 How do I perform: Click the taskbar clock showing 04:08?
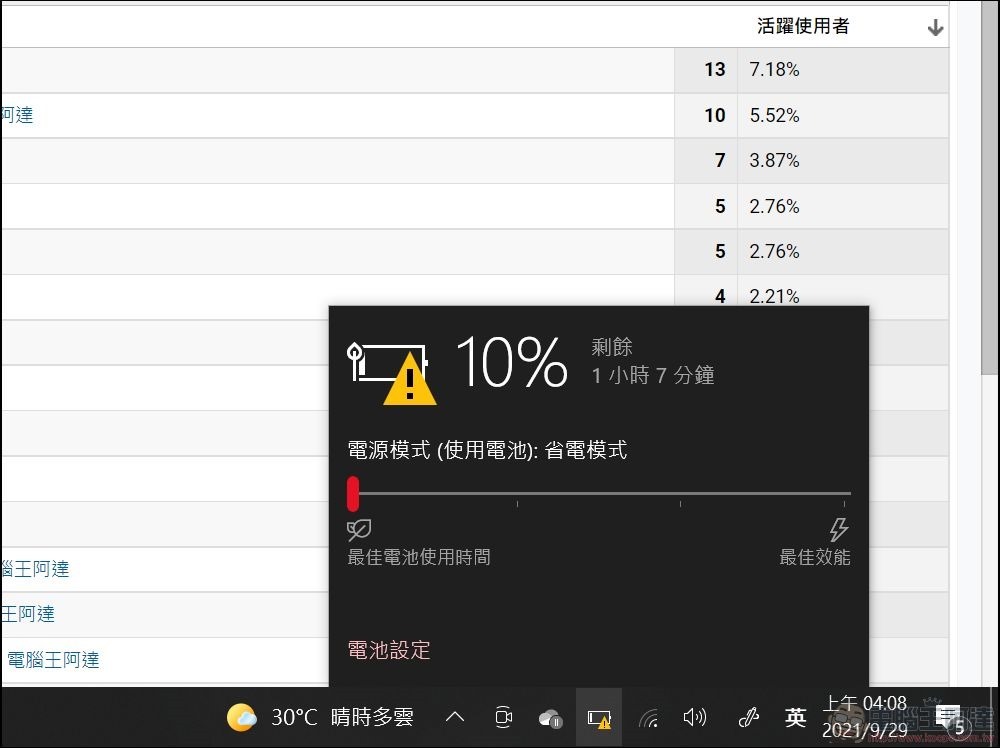click(x=864, y=716)
